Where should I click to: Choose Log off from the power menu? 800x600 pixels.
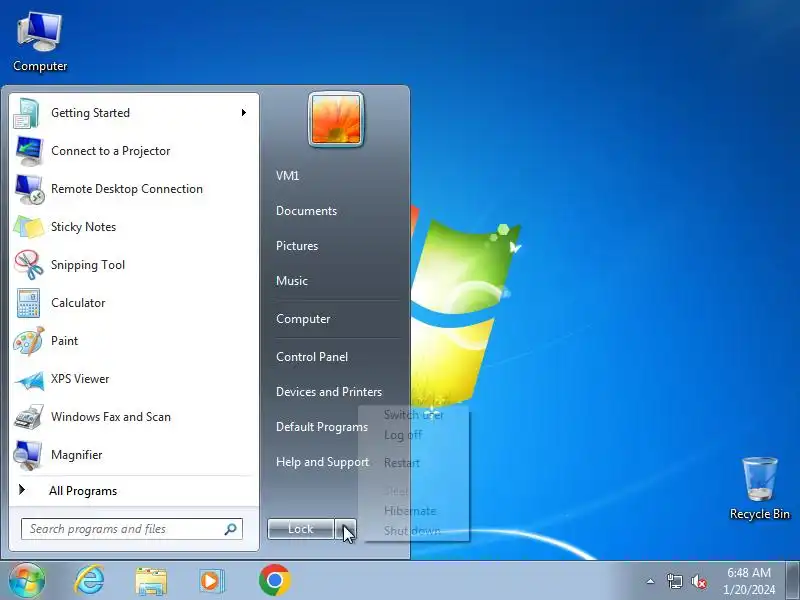click(x=403, y=435)
